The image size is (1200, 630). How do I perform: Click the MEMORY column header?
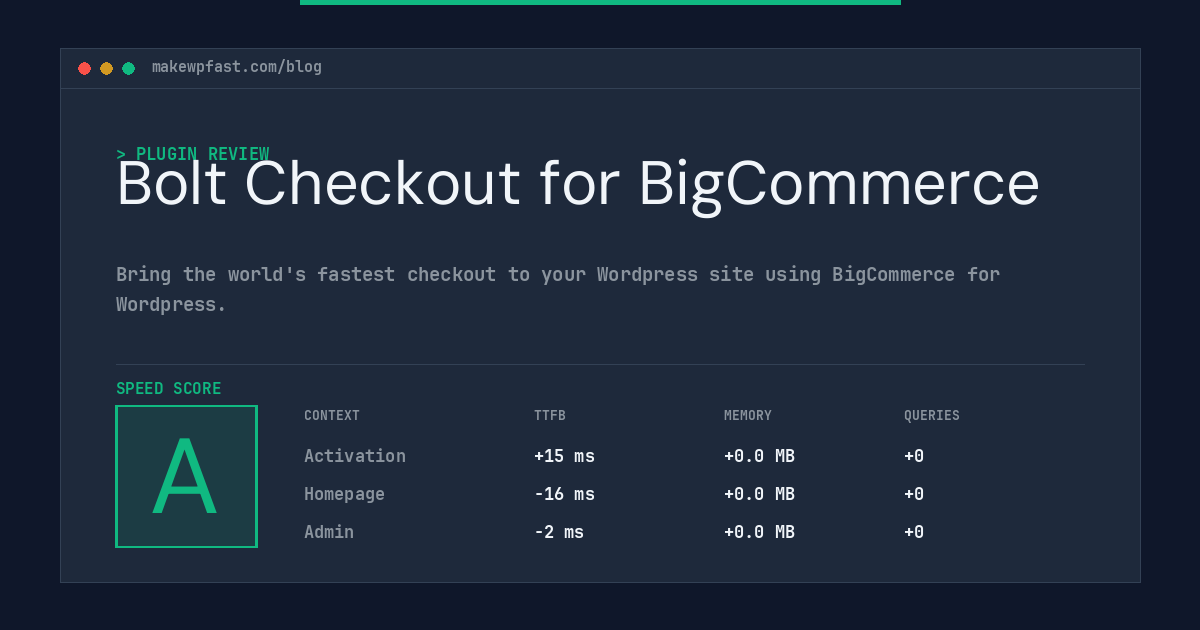pyautogui.click(x=748, y=416)
